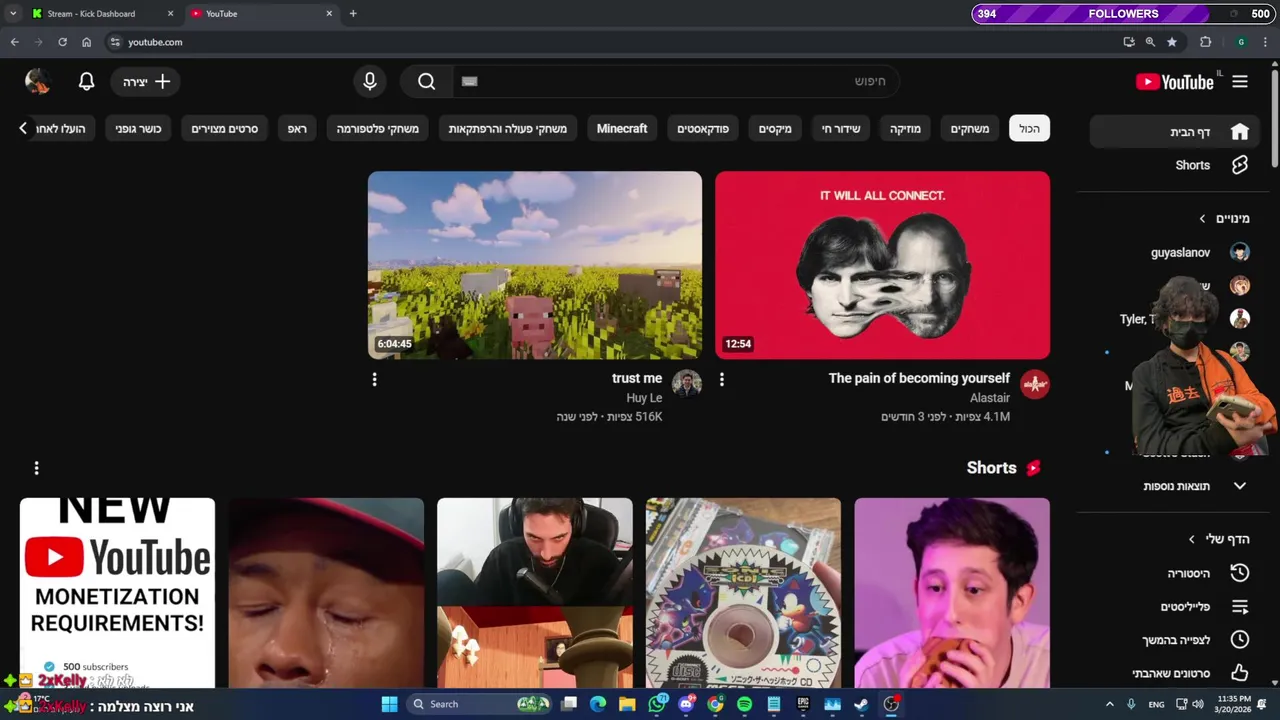Reload the YouTube page
Viewport: 1280px width, 720px height.
[62, 42]
